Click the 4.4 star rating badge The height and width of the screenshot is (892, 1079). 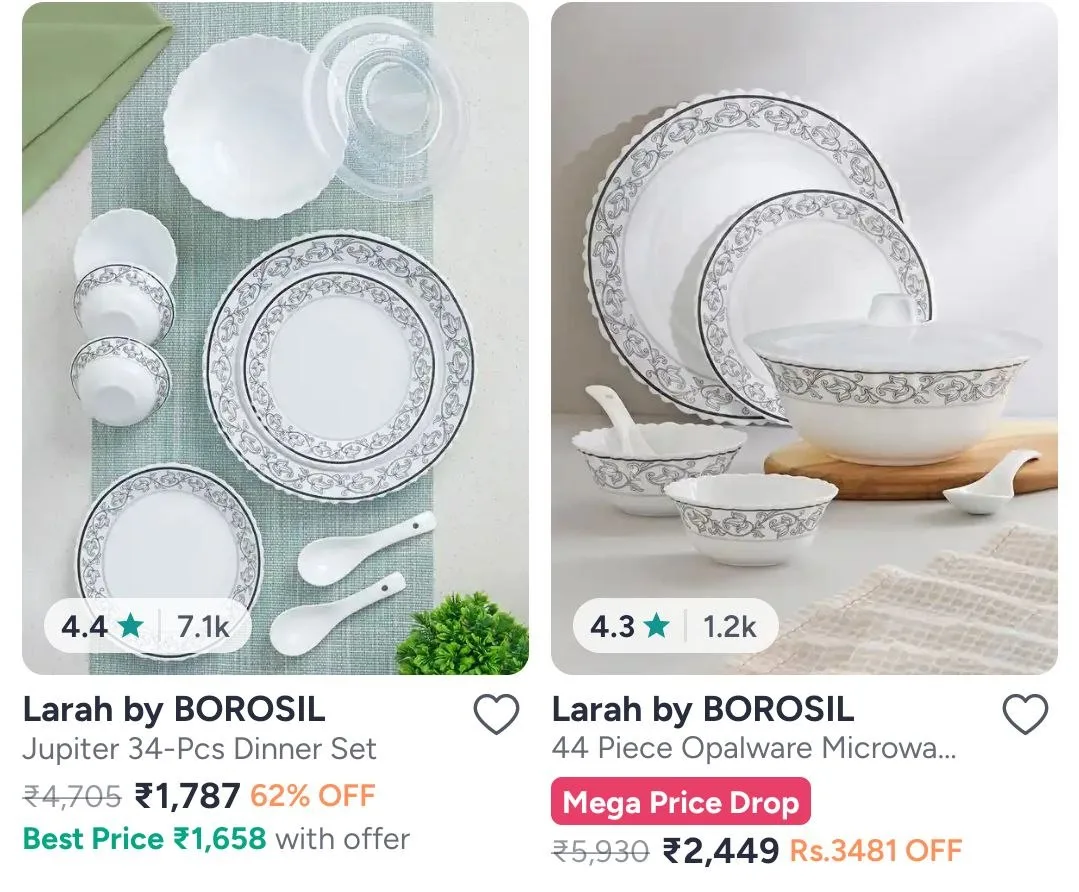[x=148, y=626]
